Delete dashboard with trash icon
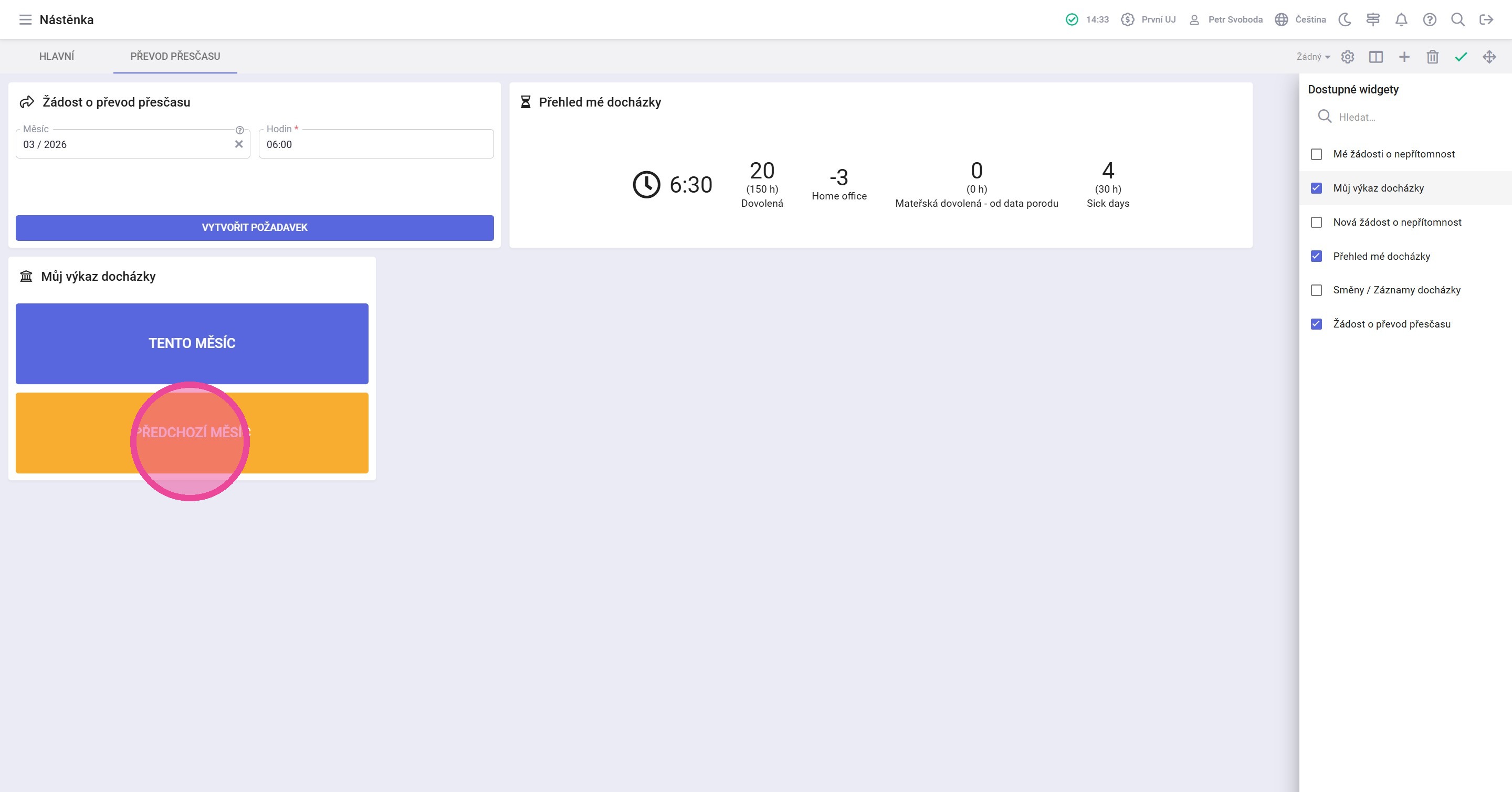The width and height of the screenshot is (1512, 792). [1433, 57]
